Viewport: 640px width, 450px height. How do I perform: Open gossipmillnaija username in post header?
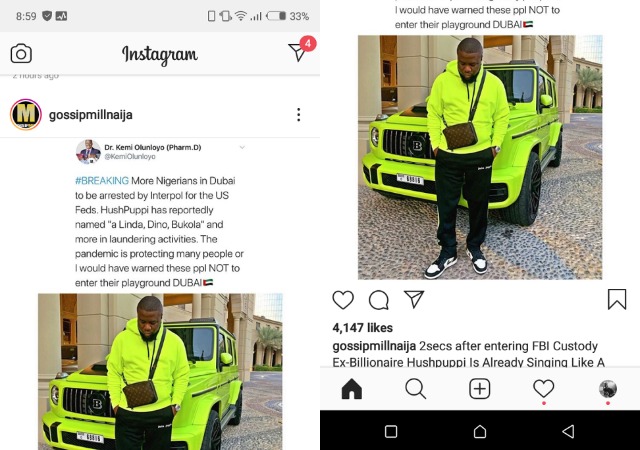91,115
